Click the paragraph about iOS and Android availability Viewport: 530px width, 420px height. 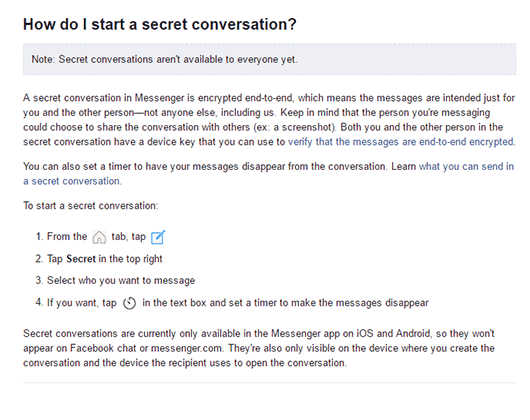pos(259,348)
